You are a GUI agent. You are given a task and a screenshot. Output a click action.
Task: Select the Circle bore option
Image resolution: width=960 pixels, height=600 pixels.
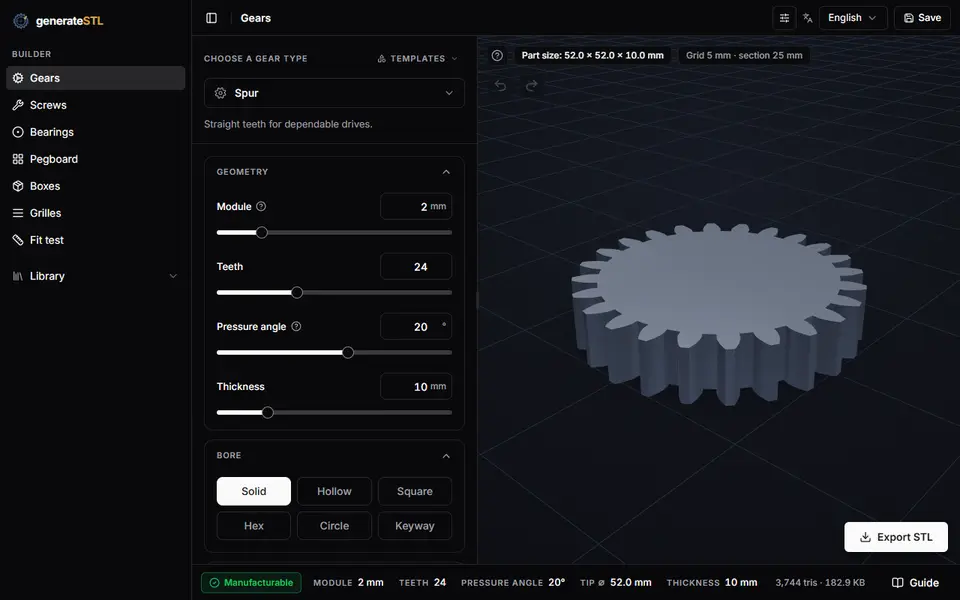tap(334, 525)
